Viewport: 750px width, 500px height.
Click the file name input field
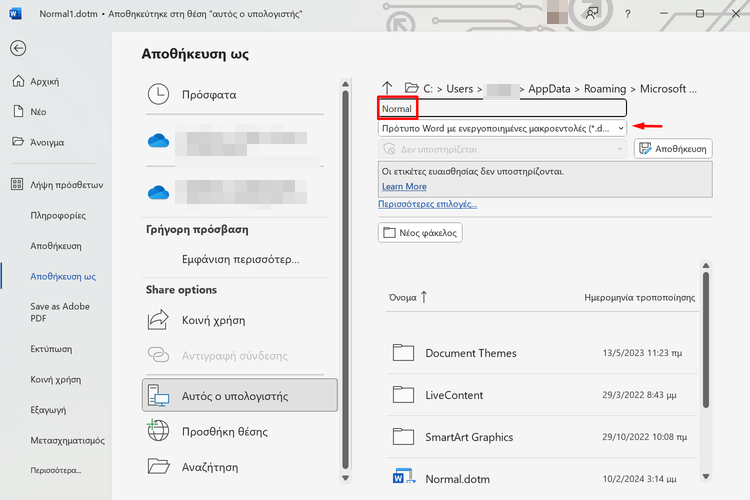click(x=502, y=108)
